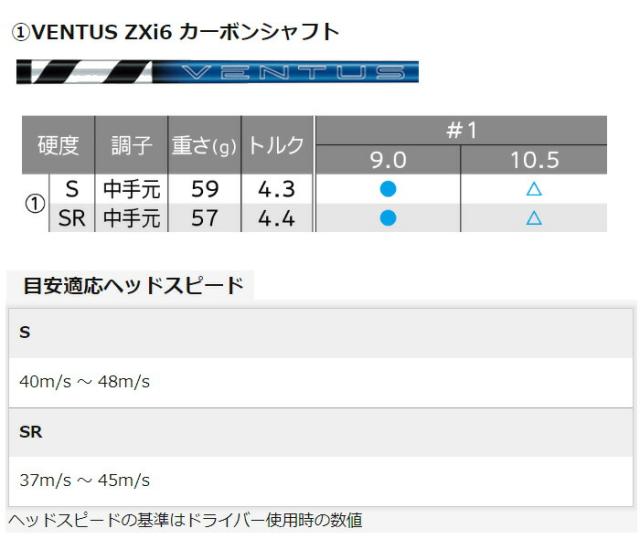Click the weight value 59 cell
640x539 pixels.
click(x=204, y=189)
